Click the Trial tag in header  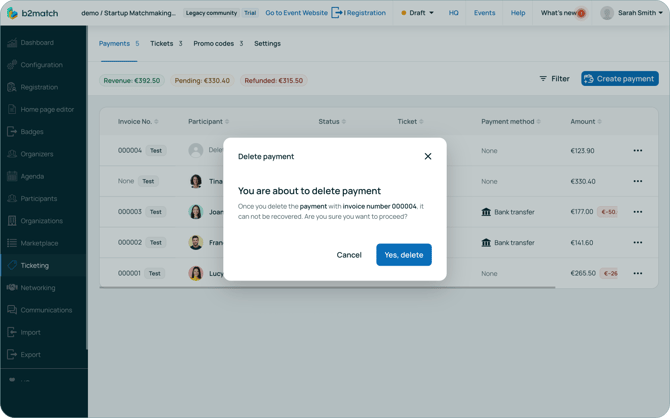pyautogui.click(x=250, y=13)
